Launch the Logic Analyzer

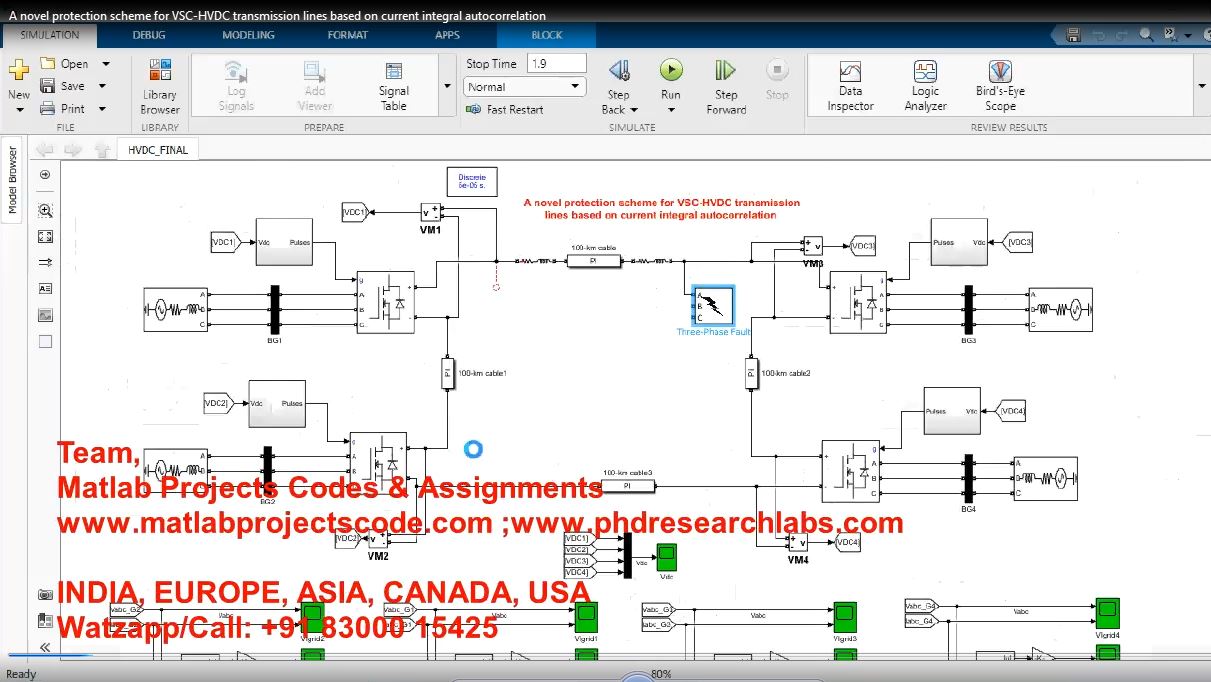coord(925,86)
